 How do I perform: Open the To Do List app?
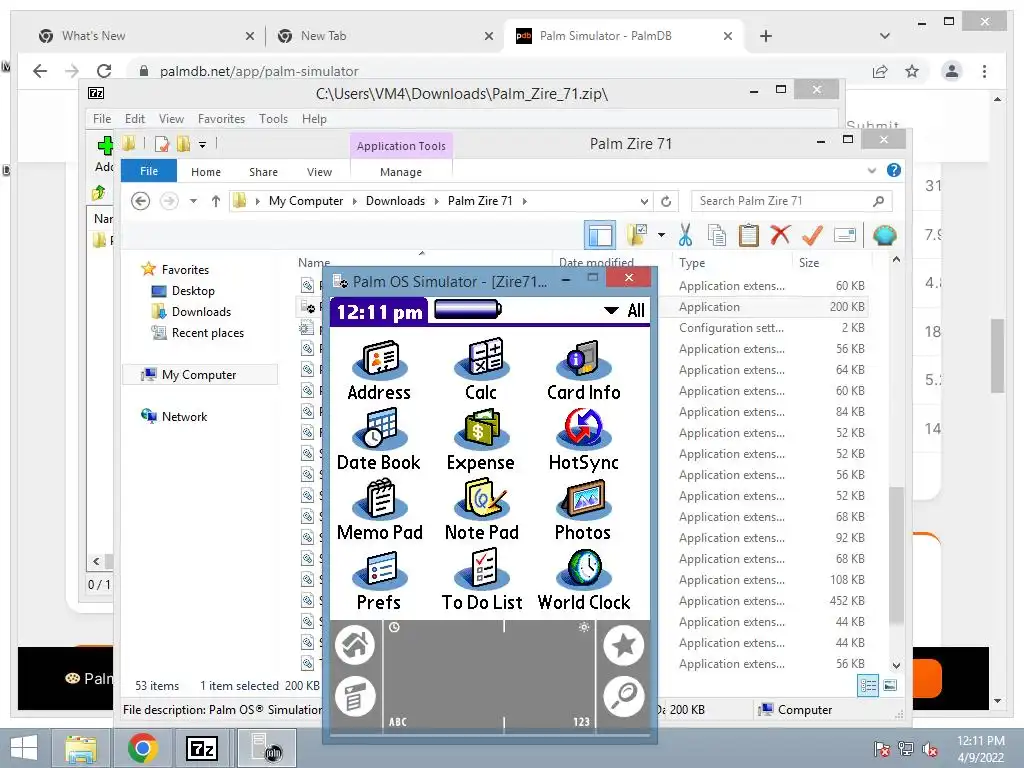pos(482,580)
